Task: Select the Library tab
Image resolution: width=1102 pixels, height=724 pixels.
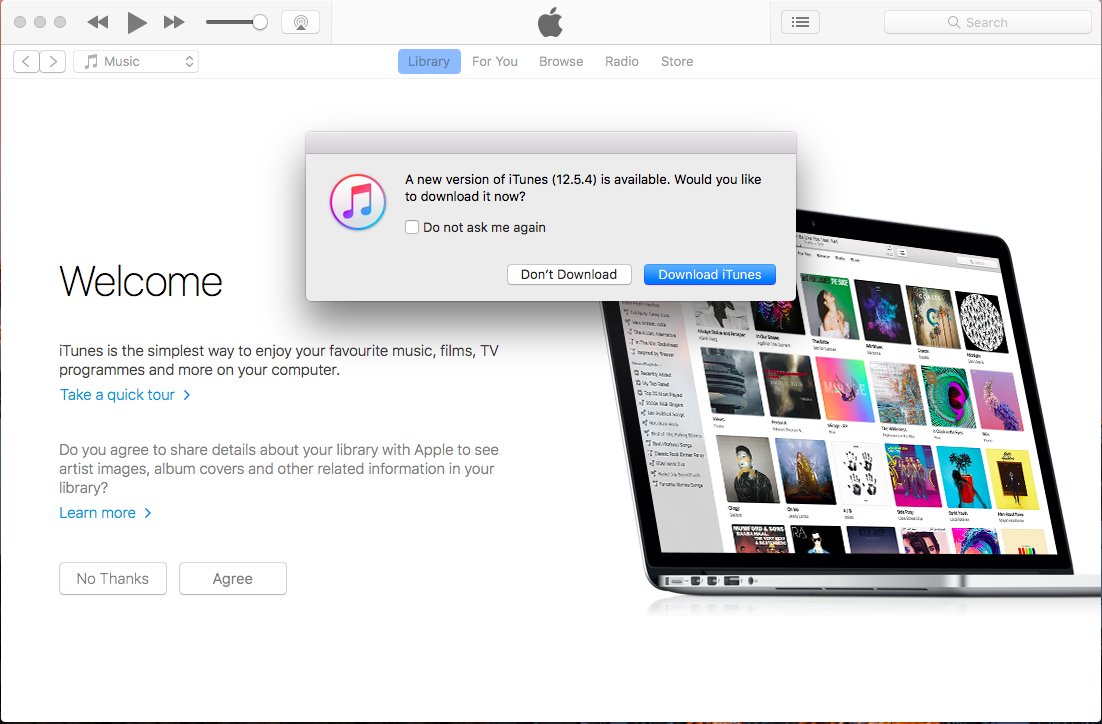Action: [429, 62]
